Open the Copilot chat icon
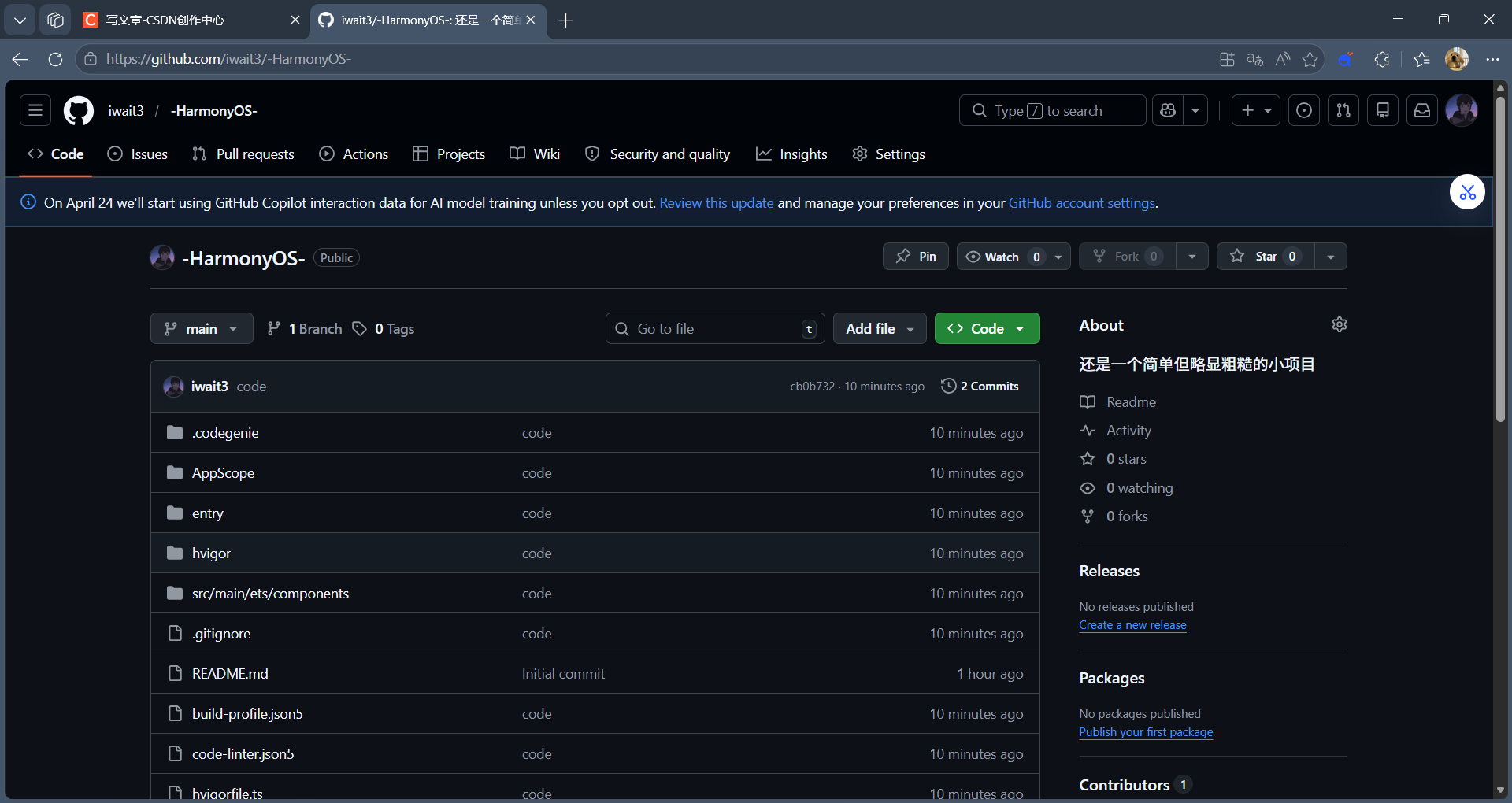The width and height of the screenshot is (1512, 803). click(1168, 110)
